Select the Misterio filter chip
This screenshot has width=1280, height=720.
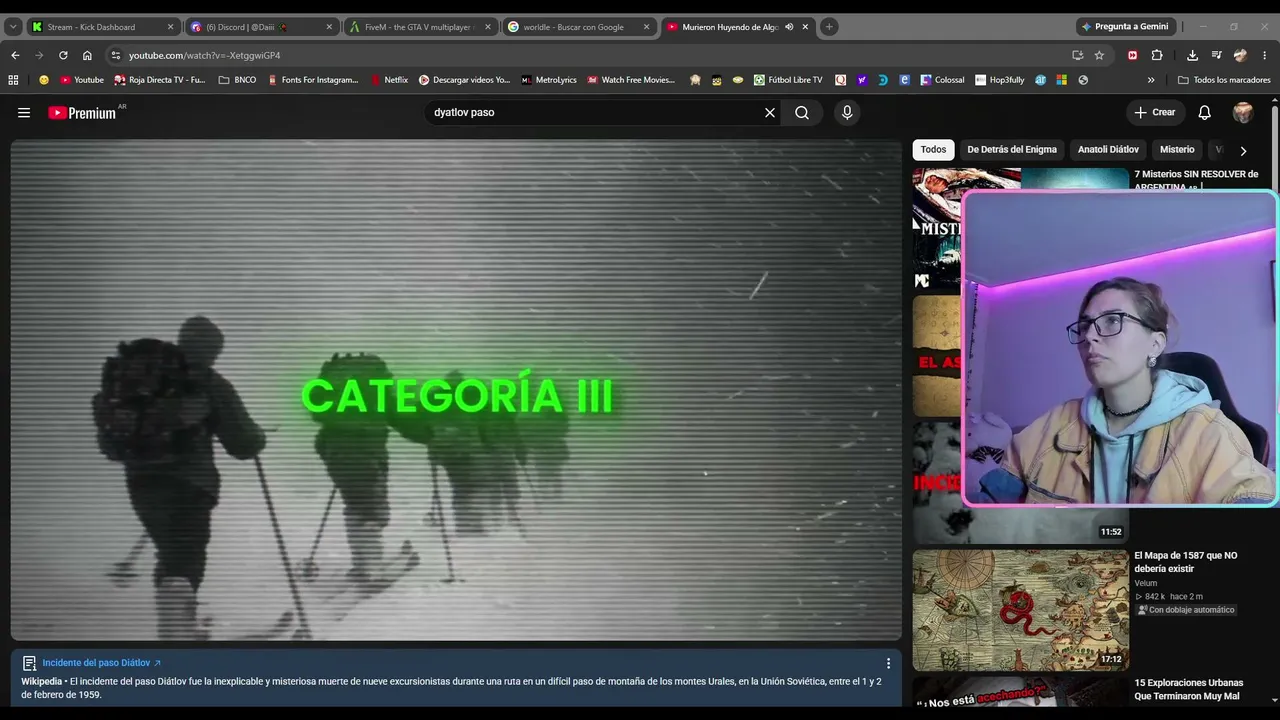[x=1177, y=150]
